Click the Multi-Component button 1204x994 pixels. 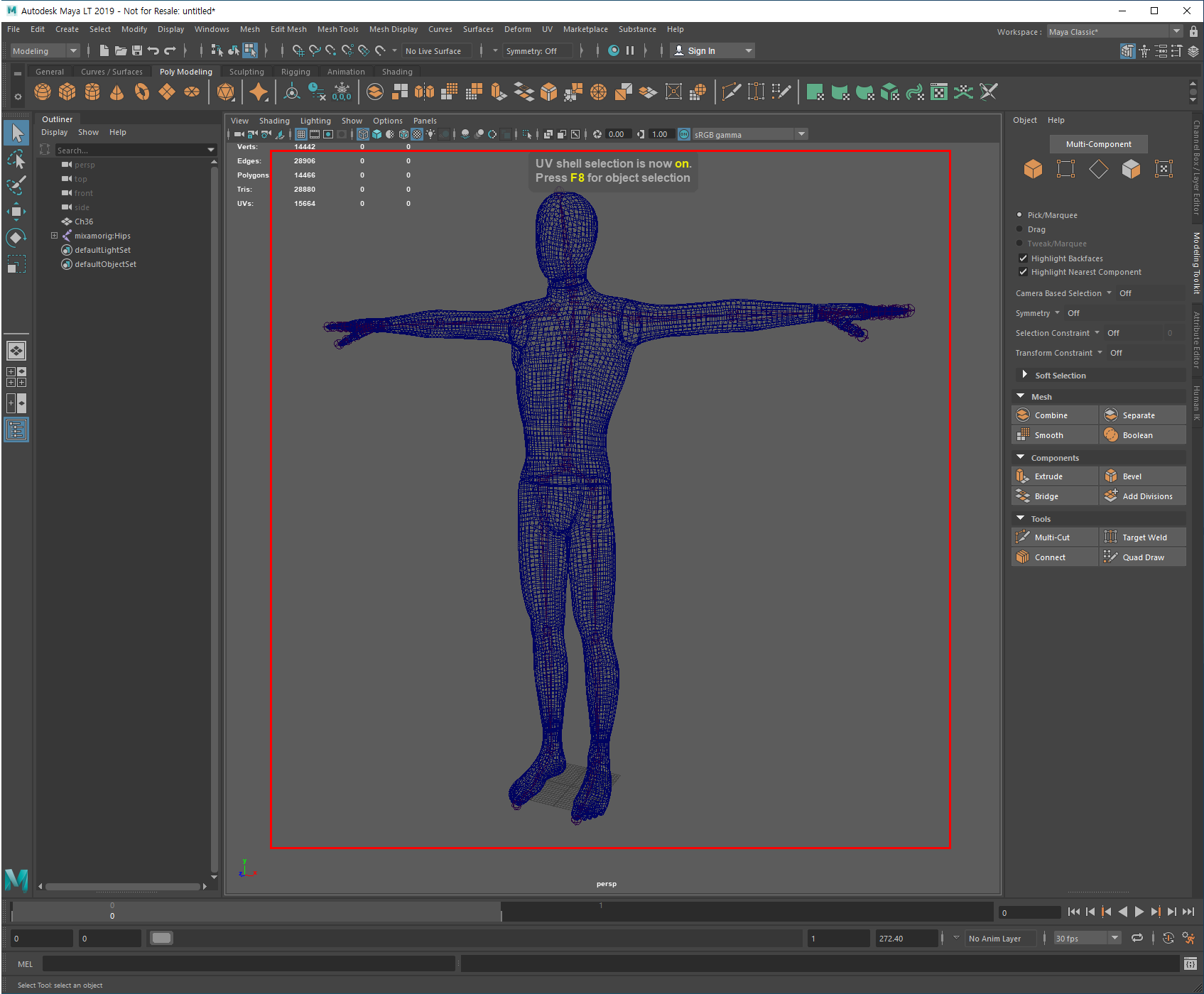click(x=1098, y=144)
